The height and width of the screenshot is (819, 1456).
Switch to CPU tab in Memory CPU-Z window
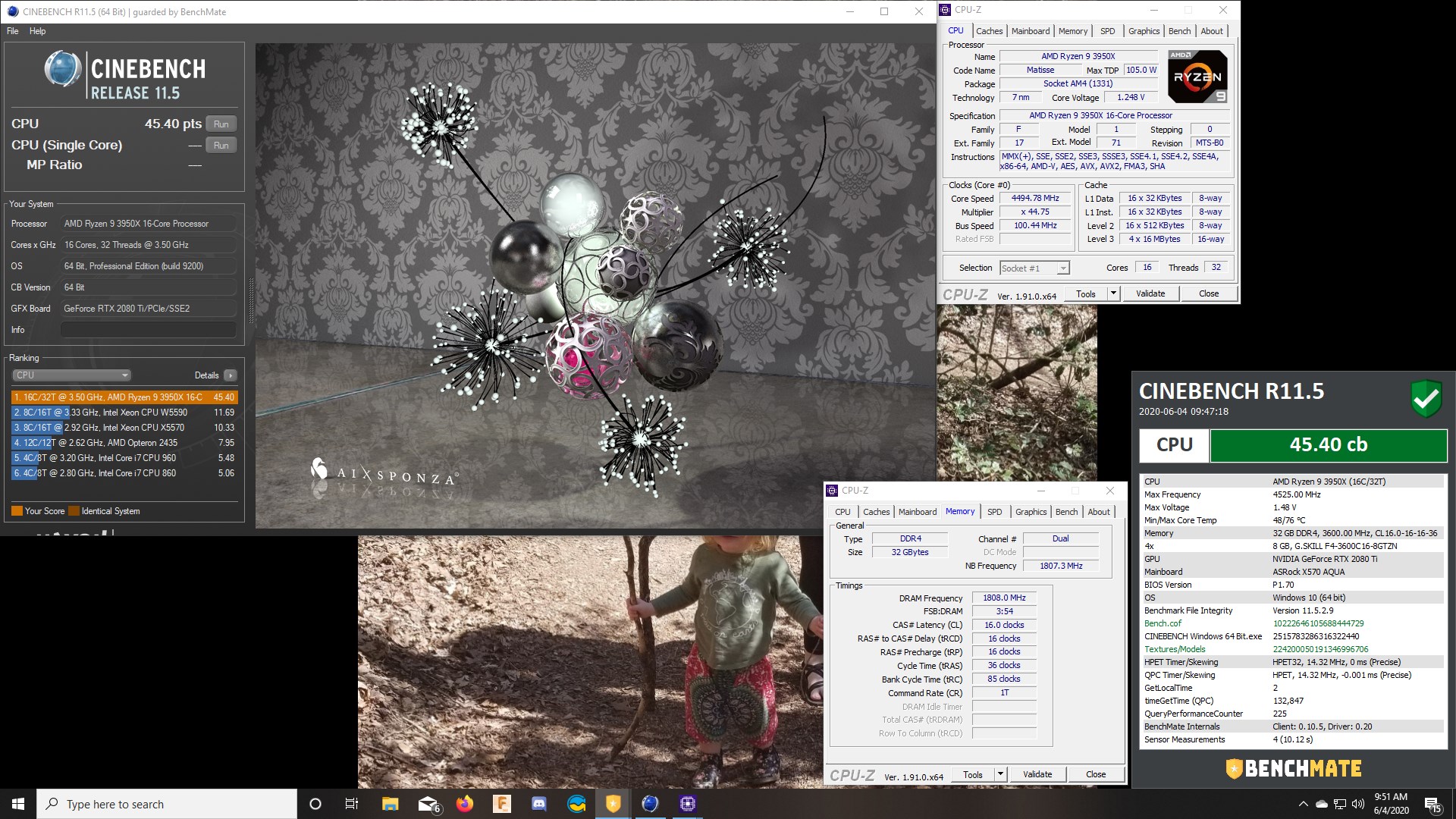pyautogui.click(x=843, y=512)
